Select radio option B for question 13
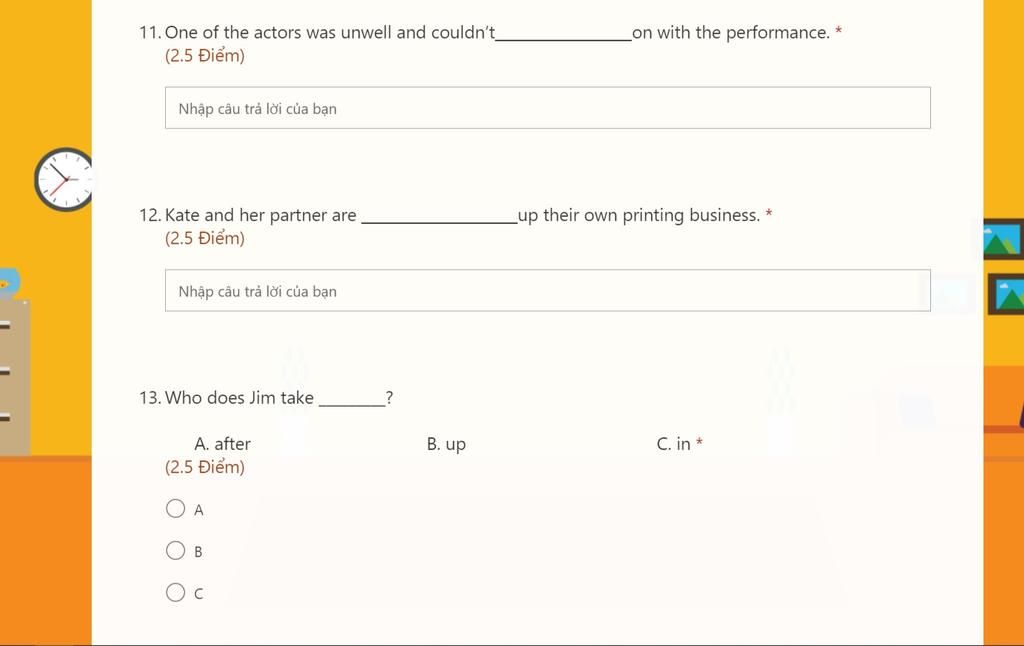Screen dimensions: 1024x646 [x=175, y=551]
